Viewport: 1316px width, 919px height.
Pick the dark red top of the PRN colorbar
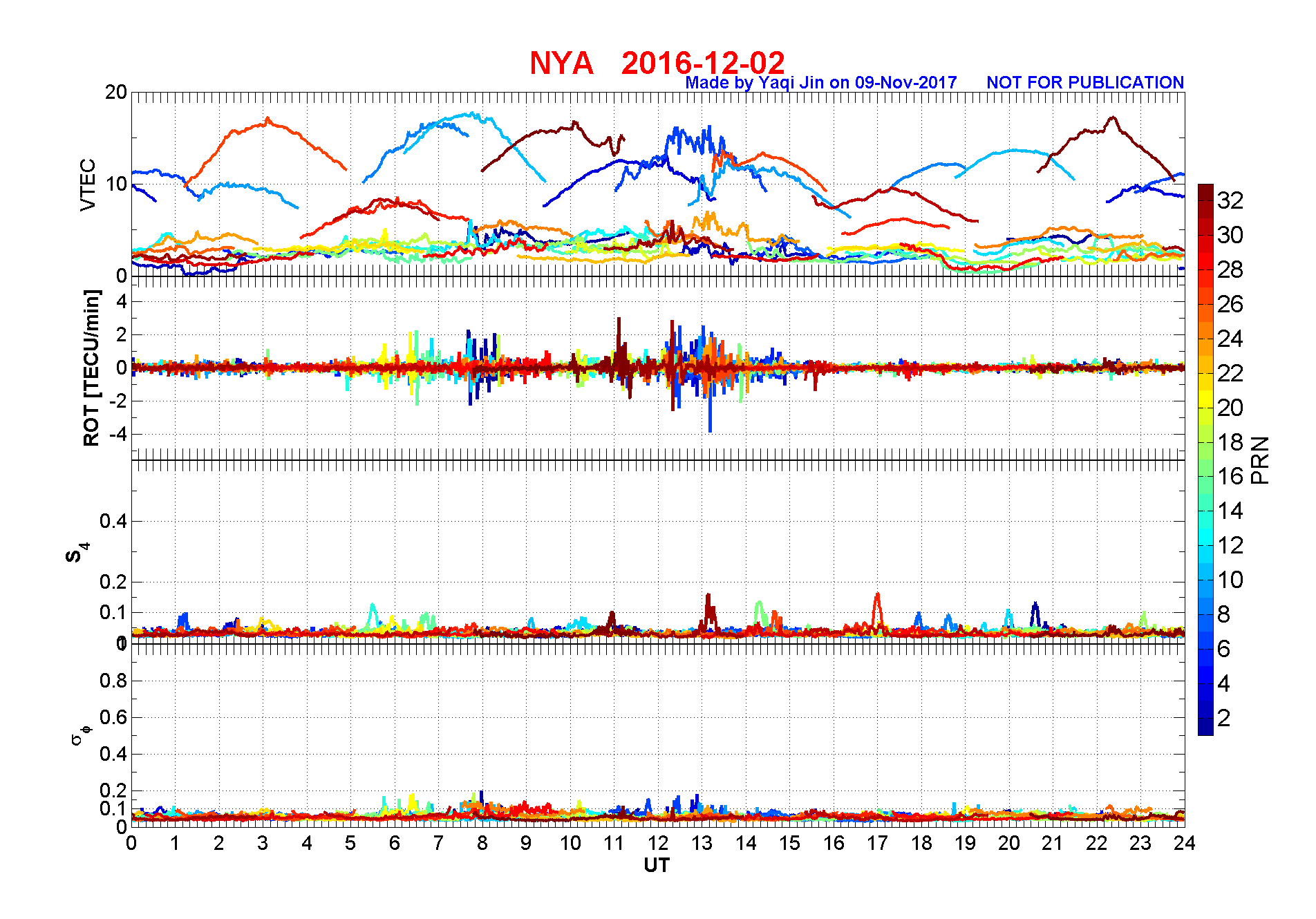point(1205,192)
